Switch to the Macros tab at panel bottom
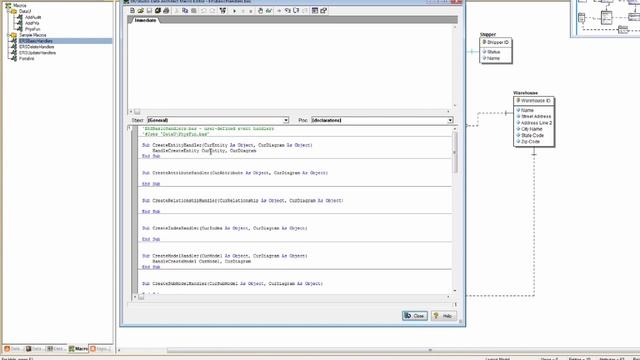This screenshot has height=360, width=640. [x=78, y=349]
